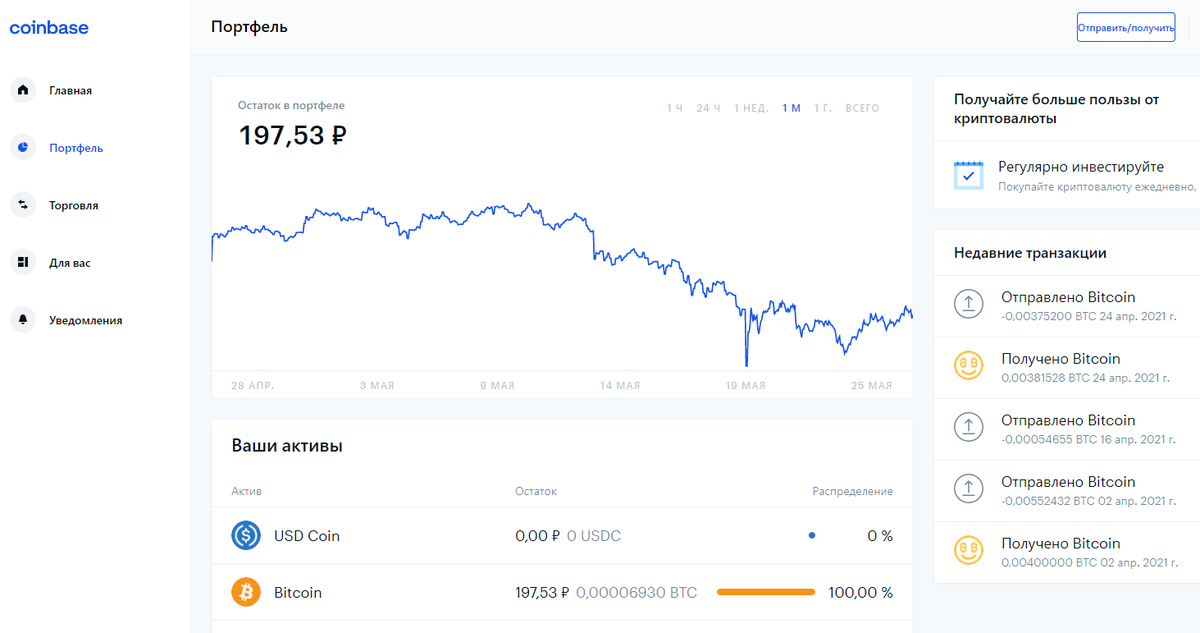Open Bitcoin asset row

coord(562,593)
